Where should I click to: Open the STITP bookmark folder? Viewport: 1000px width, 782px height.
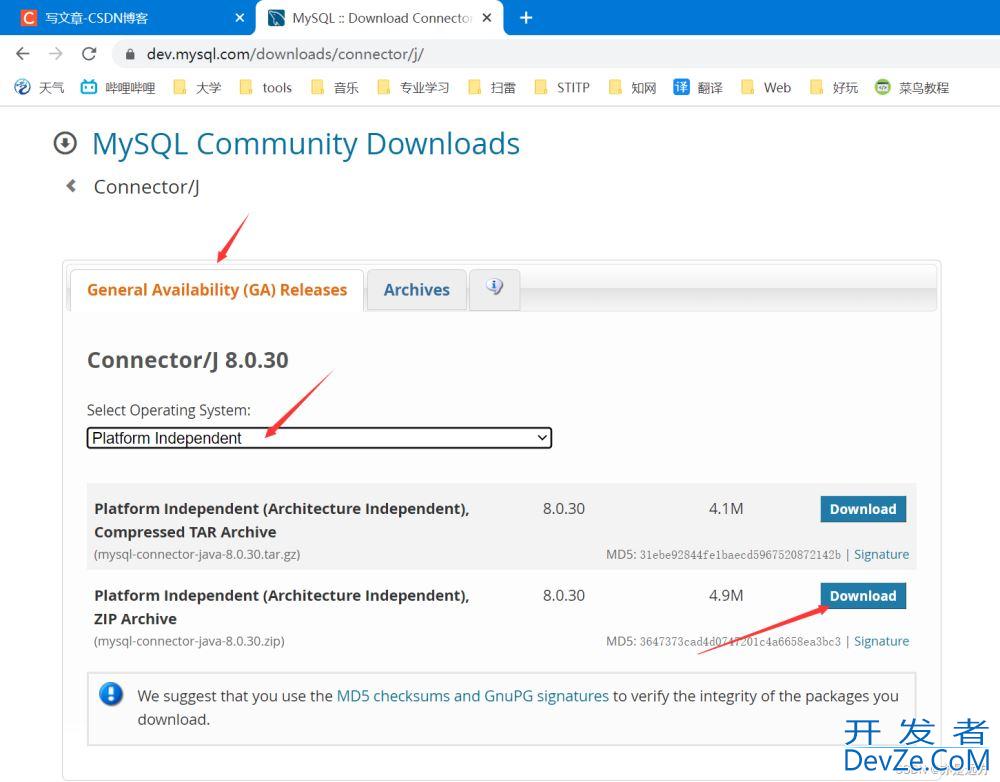pos(561,87)
